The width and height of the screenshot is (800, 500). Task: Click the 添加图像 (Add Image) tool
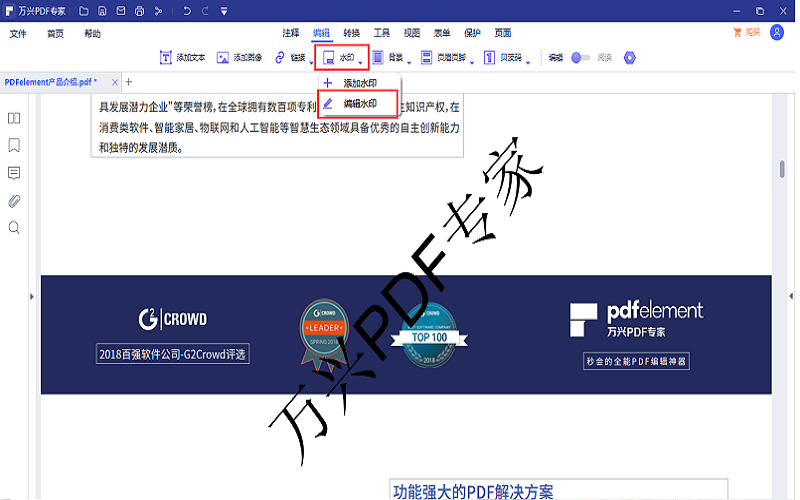point(240,58)
